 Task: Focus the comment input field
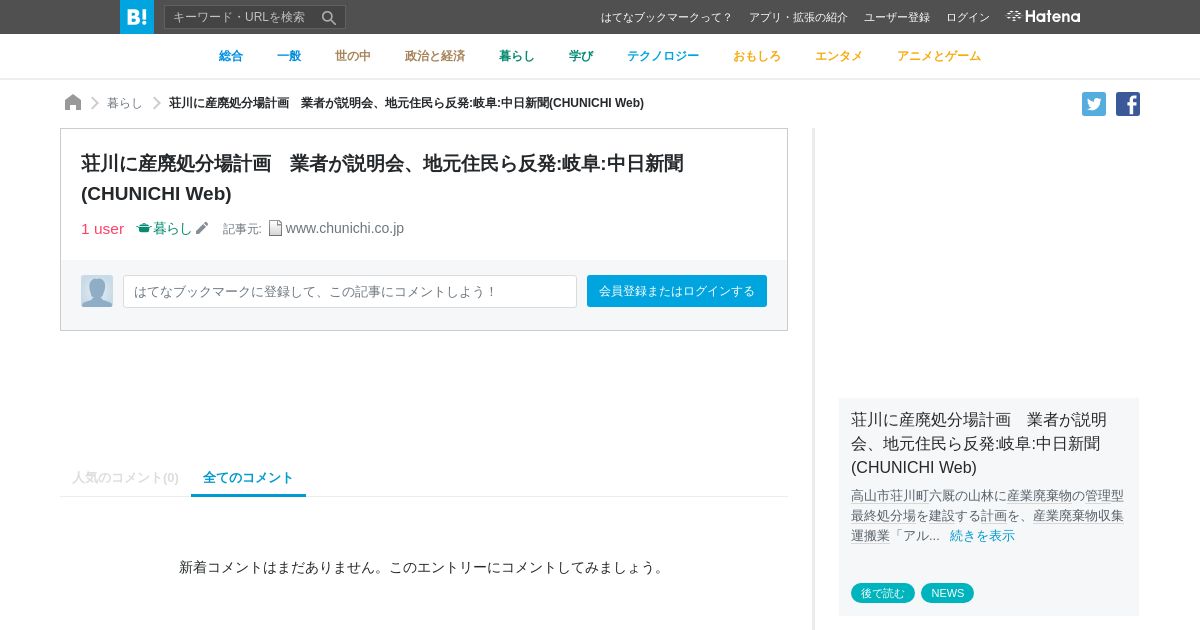pyautogui.click(x=350, y=291)
